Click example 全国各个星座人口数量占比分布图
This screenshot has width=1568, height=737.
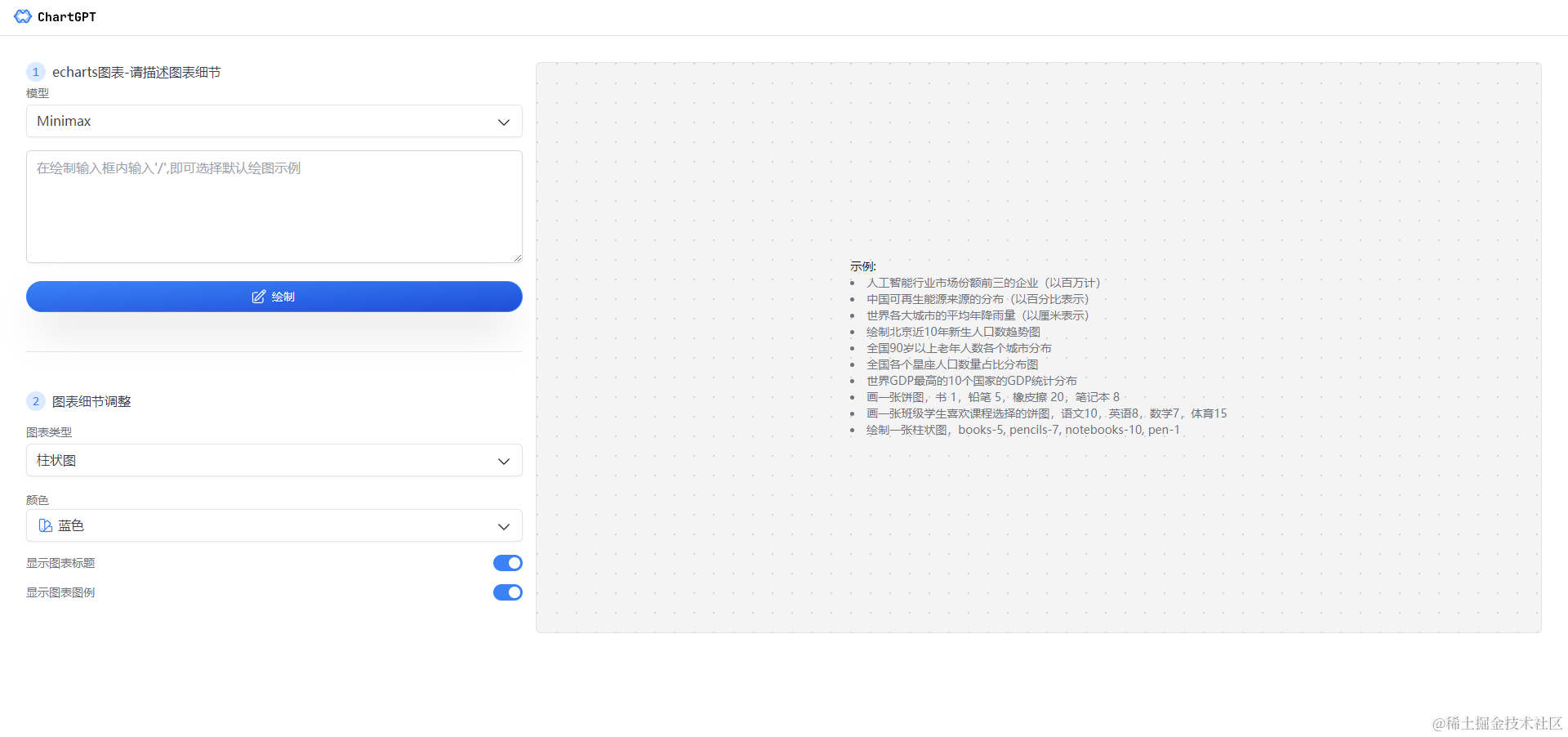click(x=952, y=364)
